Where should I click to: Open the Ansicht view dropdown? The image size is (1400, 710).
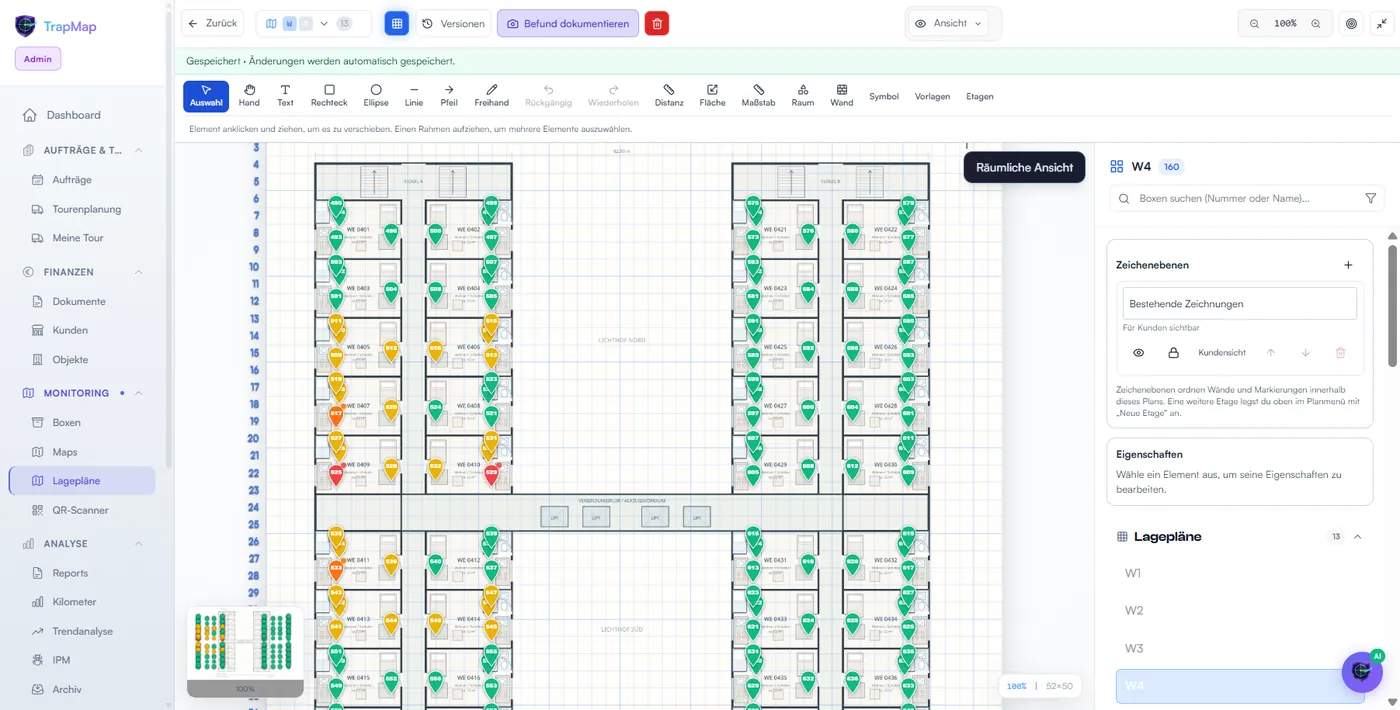(948, 23)
